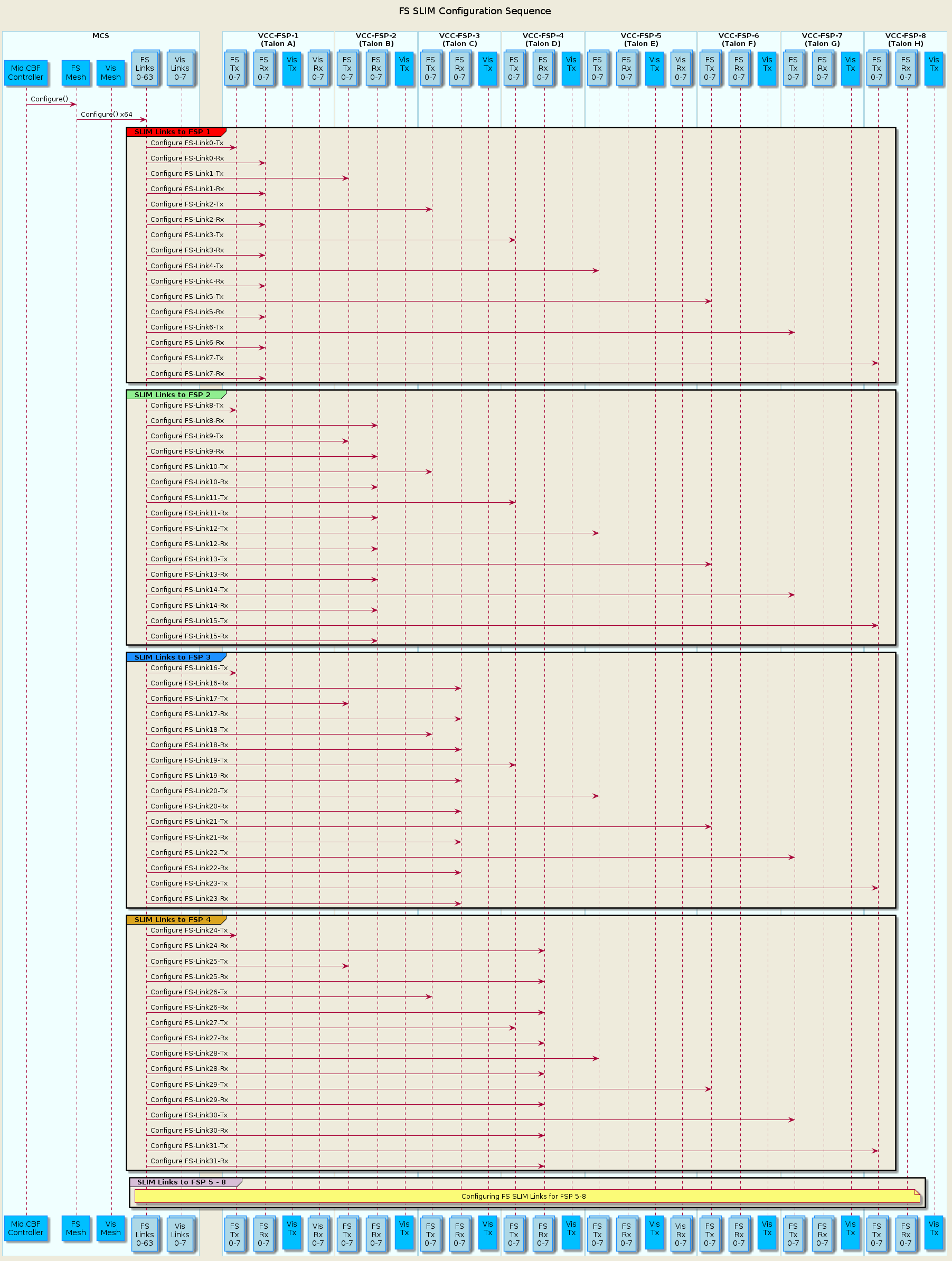Click the 'VCC-FSP-8 (Talon H)' group header
This screenshot has width=952, height=1261.
[905, 39]
